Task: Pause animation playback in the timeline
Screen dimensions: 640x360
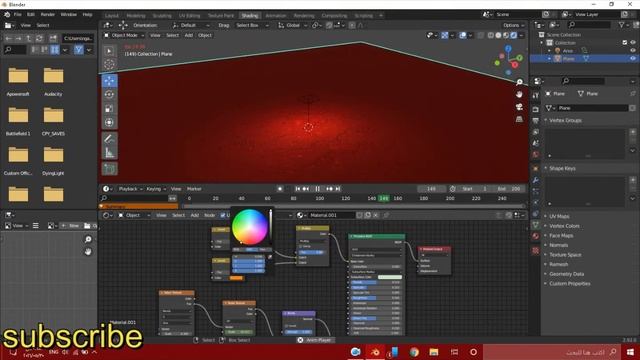Action: coord(317,189)
